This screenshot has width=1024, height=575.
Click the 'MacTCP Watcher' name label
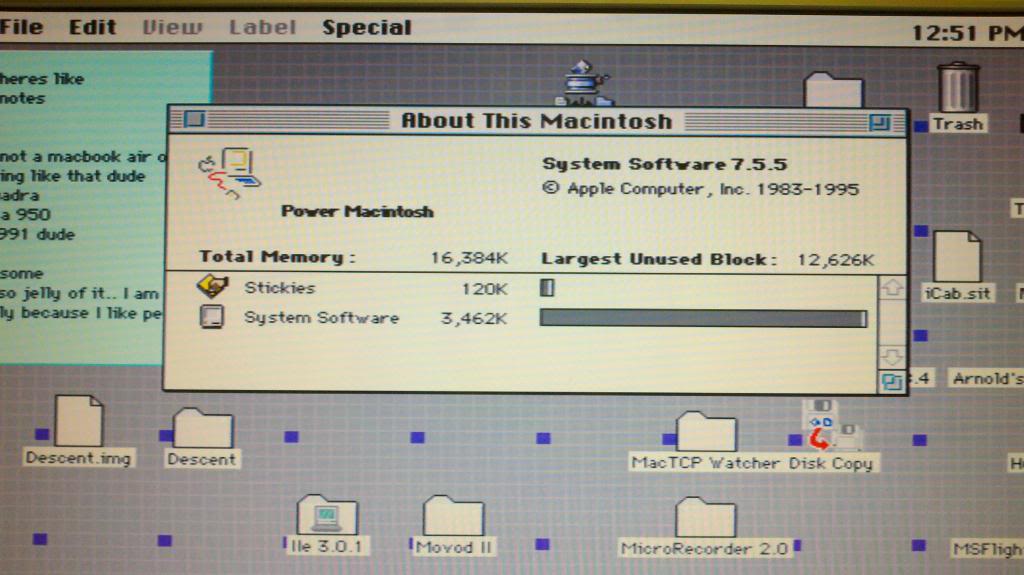tap(705, 463)
